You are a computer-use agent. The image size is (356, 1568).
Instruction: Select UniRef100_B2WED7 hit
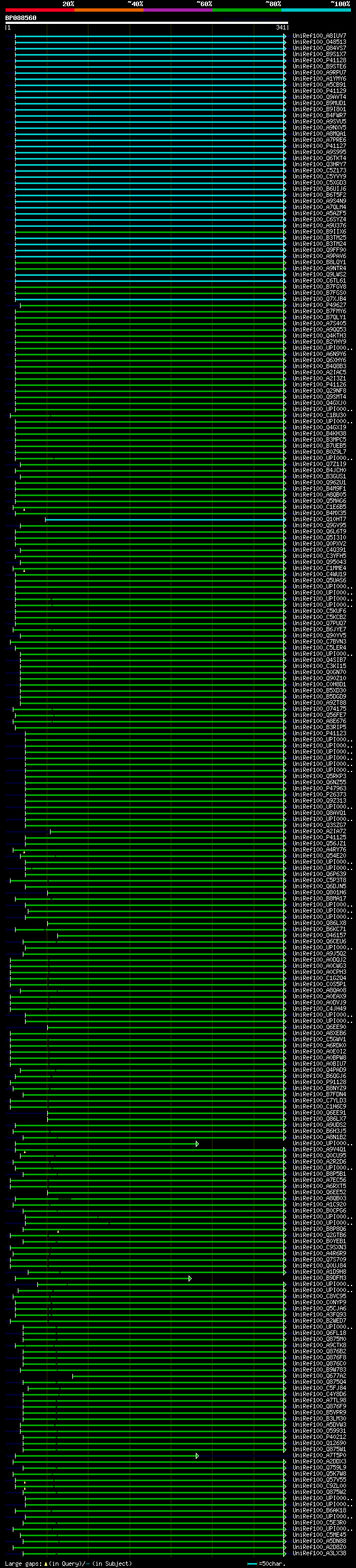click(319, 1320)
